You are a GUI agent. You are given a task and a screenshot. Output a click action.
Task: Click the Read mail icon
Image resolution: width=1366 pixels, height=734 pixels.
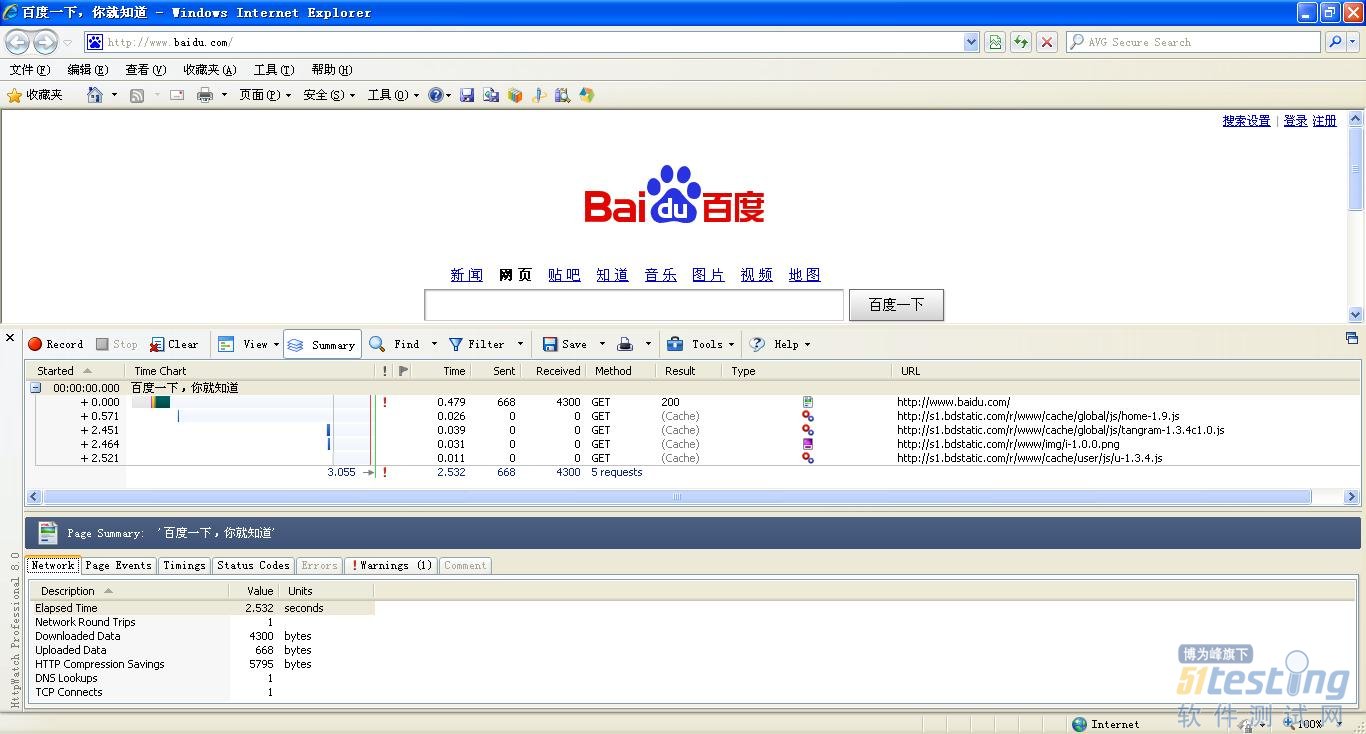pos(177,95)
